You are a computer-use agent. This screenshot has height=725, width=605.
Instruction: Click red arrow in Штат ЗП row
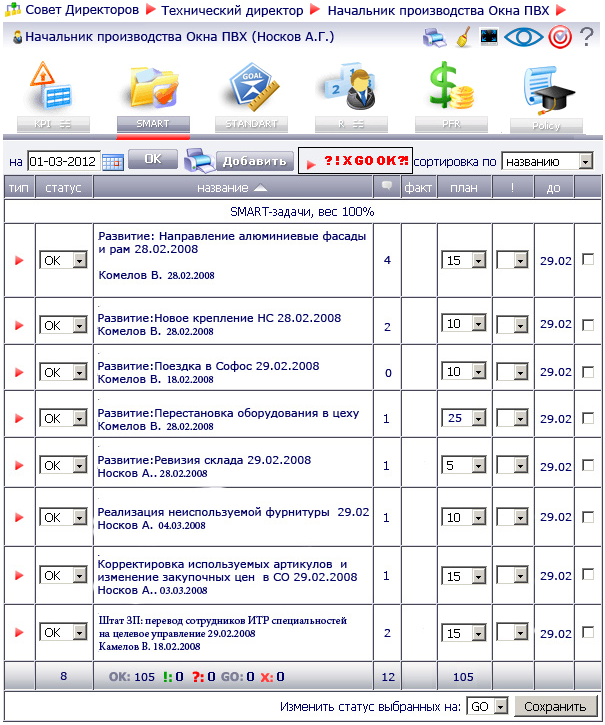click(19, 633)
